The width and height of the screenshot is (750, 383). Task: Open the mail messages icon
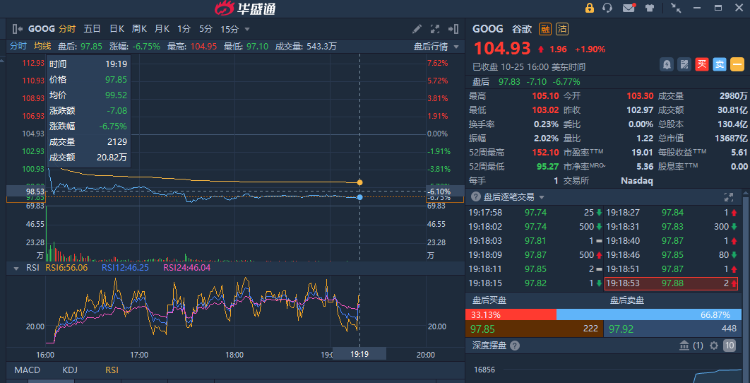[x=629, y=8]
